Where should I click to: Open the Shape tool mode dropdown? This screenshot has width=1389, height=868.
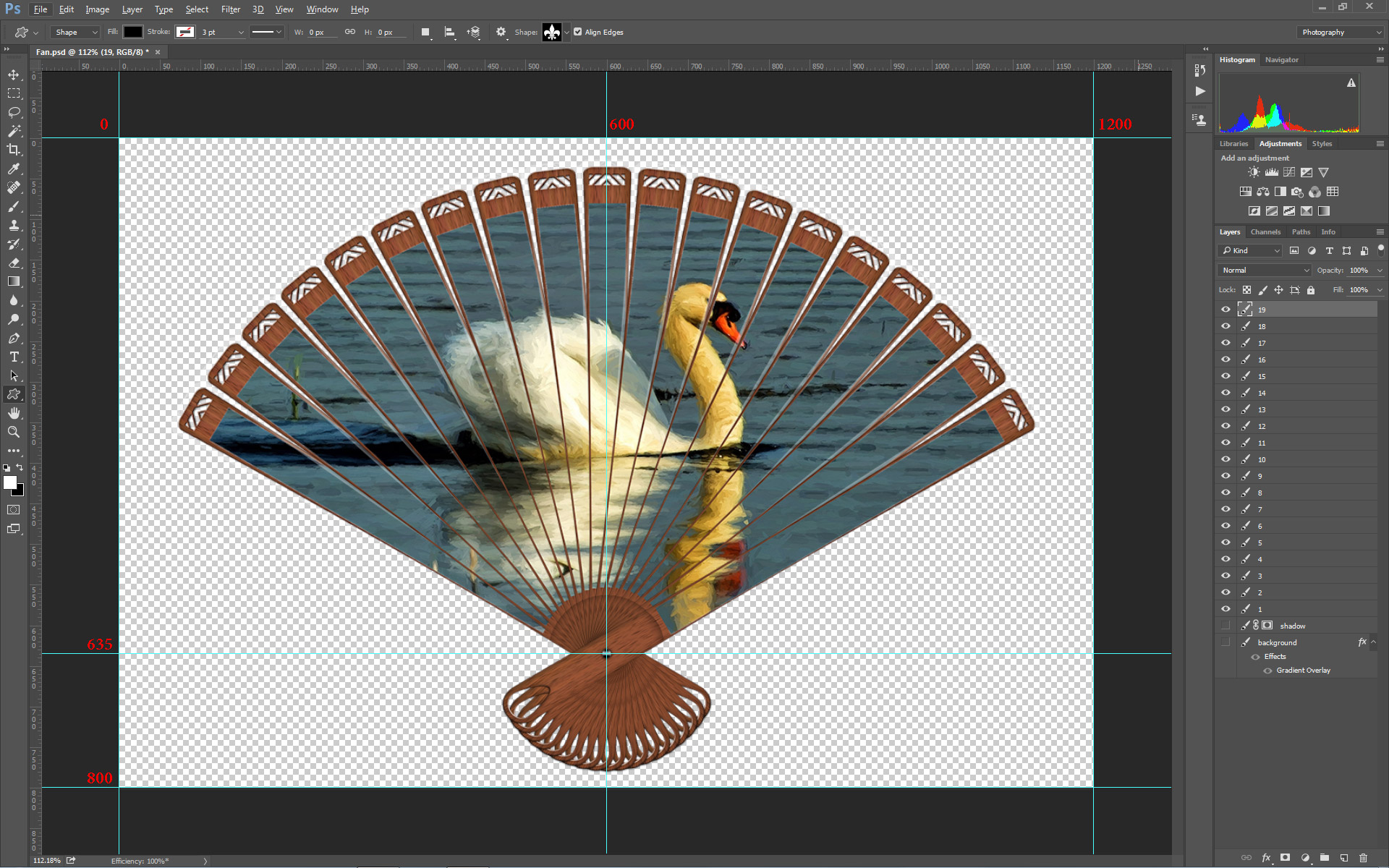(75, 32)
